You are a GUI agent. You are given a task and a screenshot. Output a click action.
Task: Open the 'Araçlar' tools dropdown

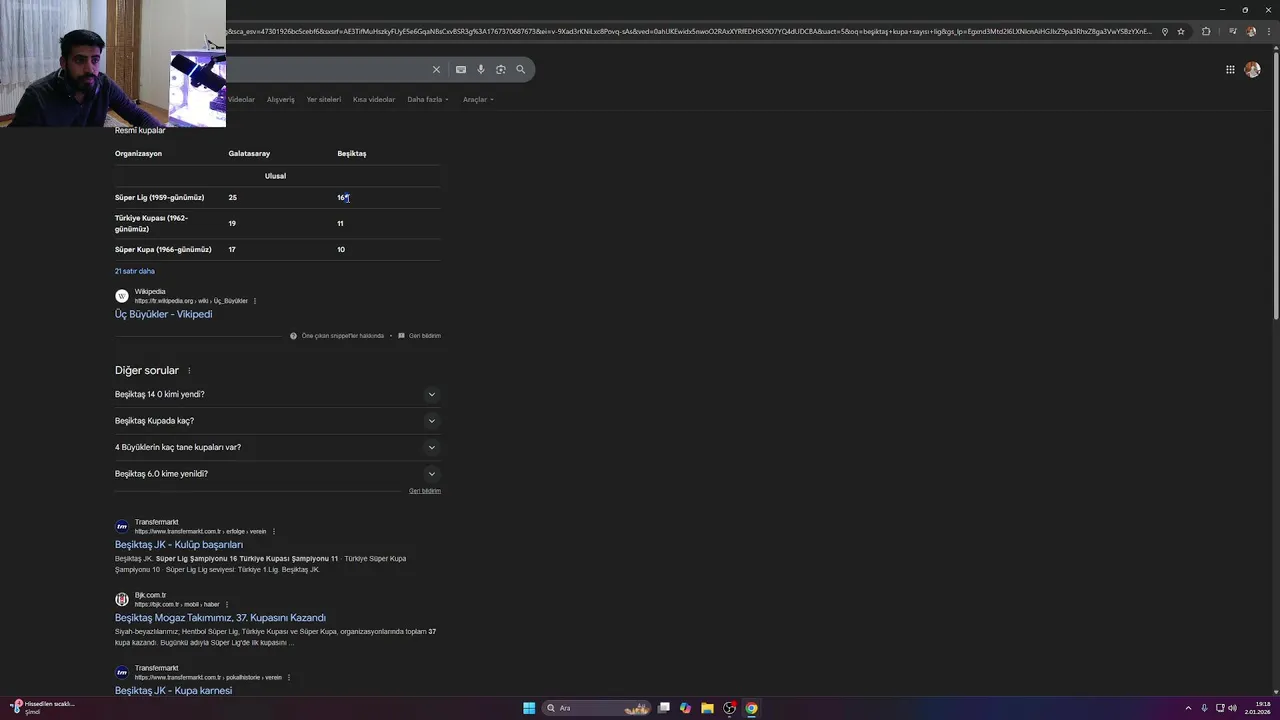(x=478, y=99)
